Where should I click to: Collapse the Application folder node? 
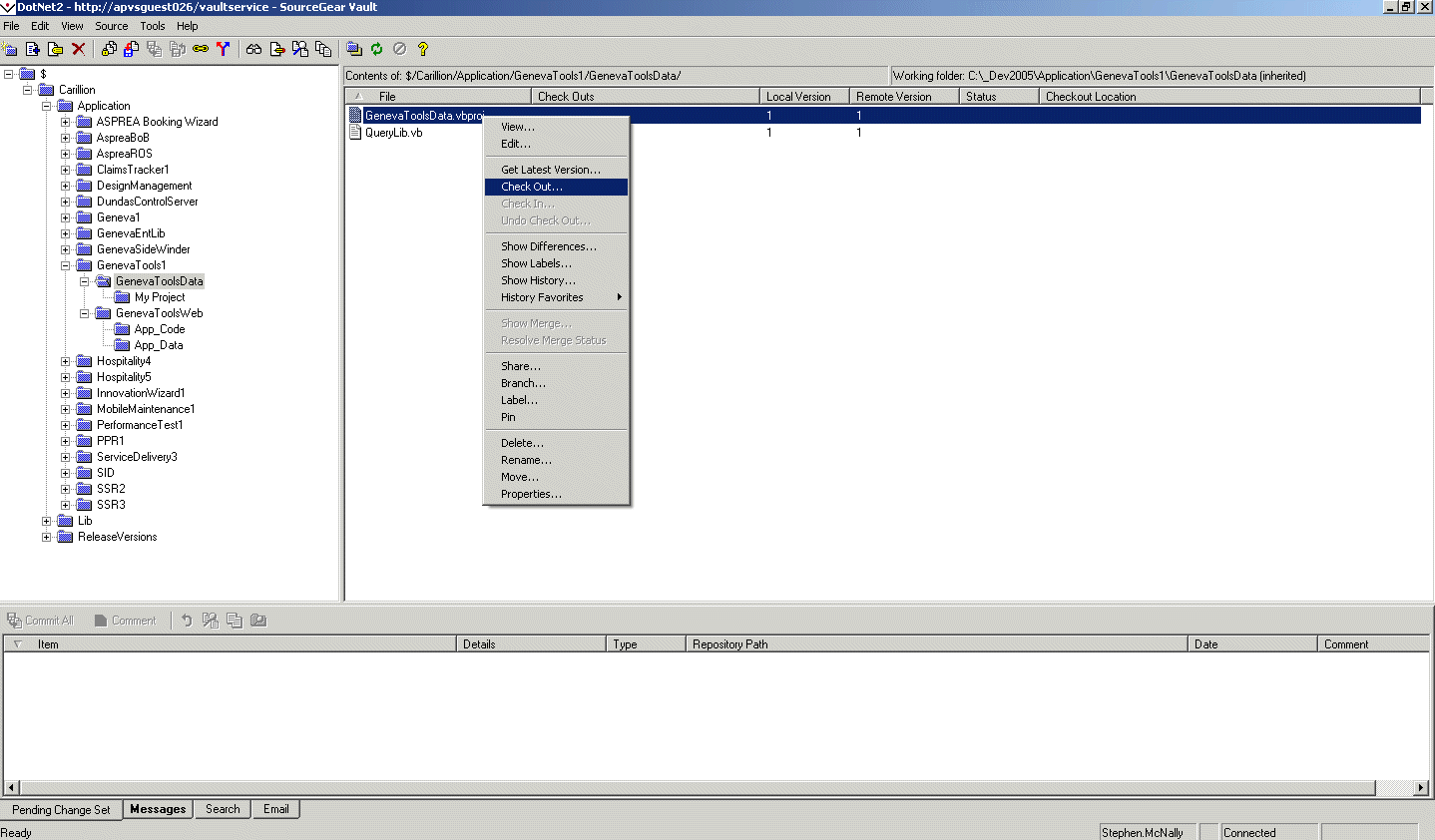tap(47, 106)
